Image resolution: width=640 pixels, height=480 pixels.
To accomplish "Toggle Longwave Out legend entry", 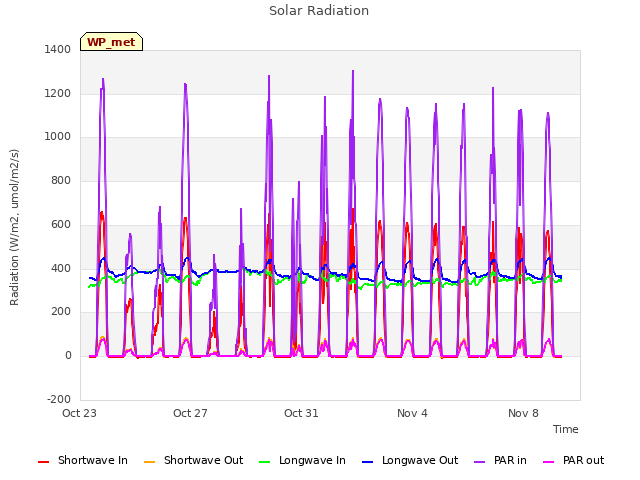I will (410, 460).
